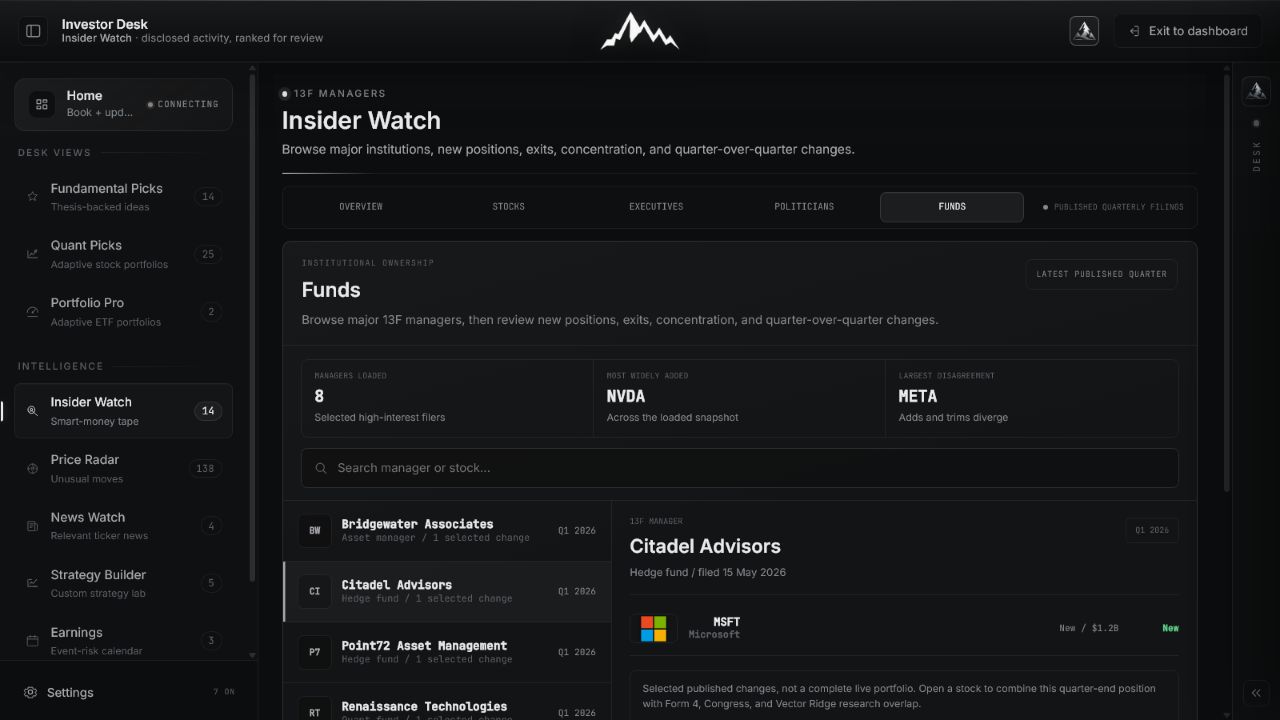Click the Quant Picks chart icon

tap(32, 254)
